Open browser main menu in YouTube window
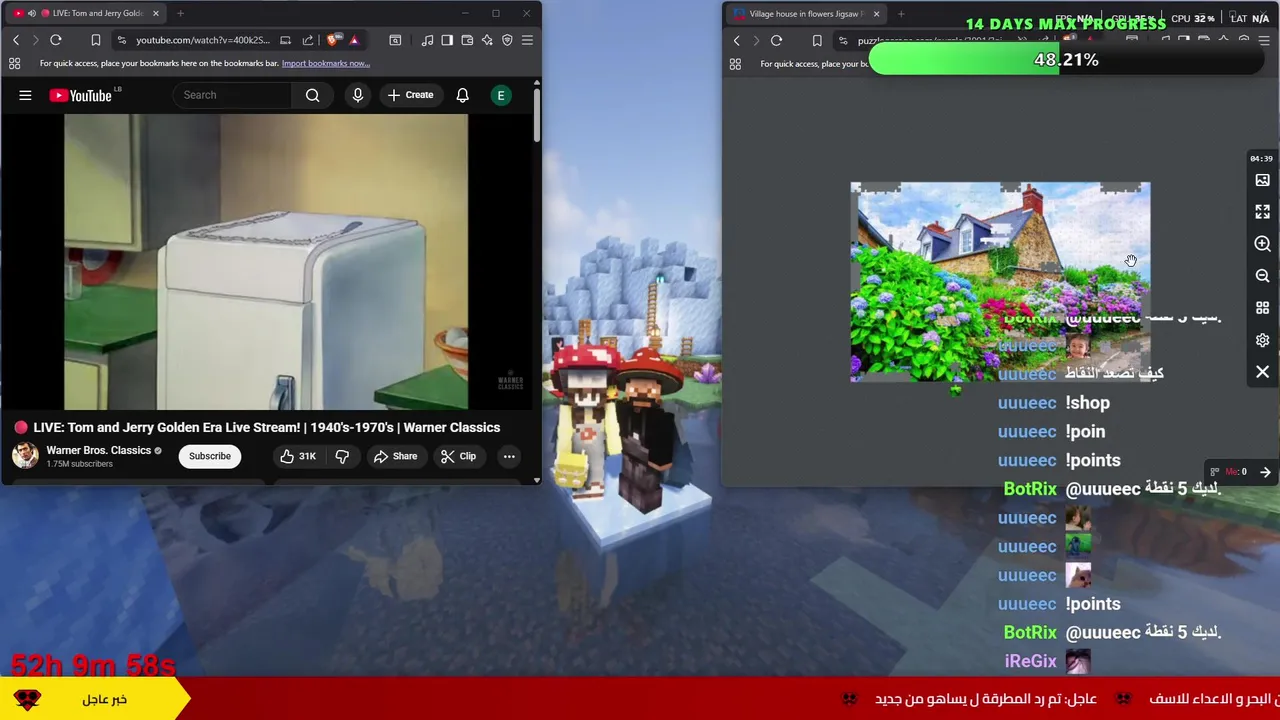 pyautogui.click(x=527, y=40)
